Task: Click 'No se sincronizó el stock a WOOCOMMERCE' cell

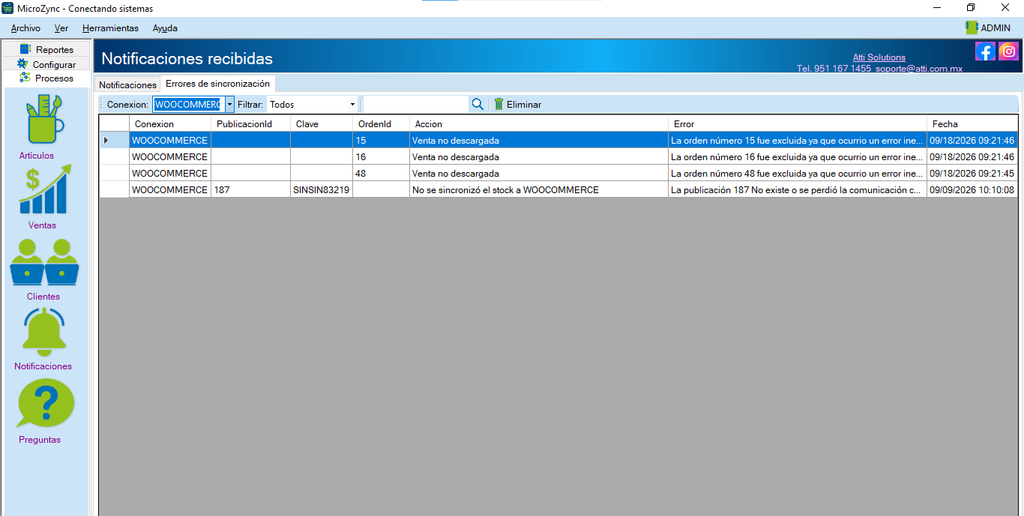Action: click(x=539, y=189)
